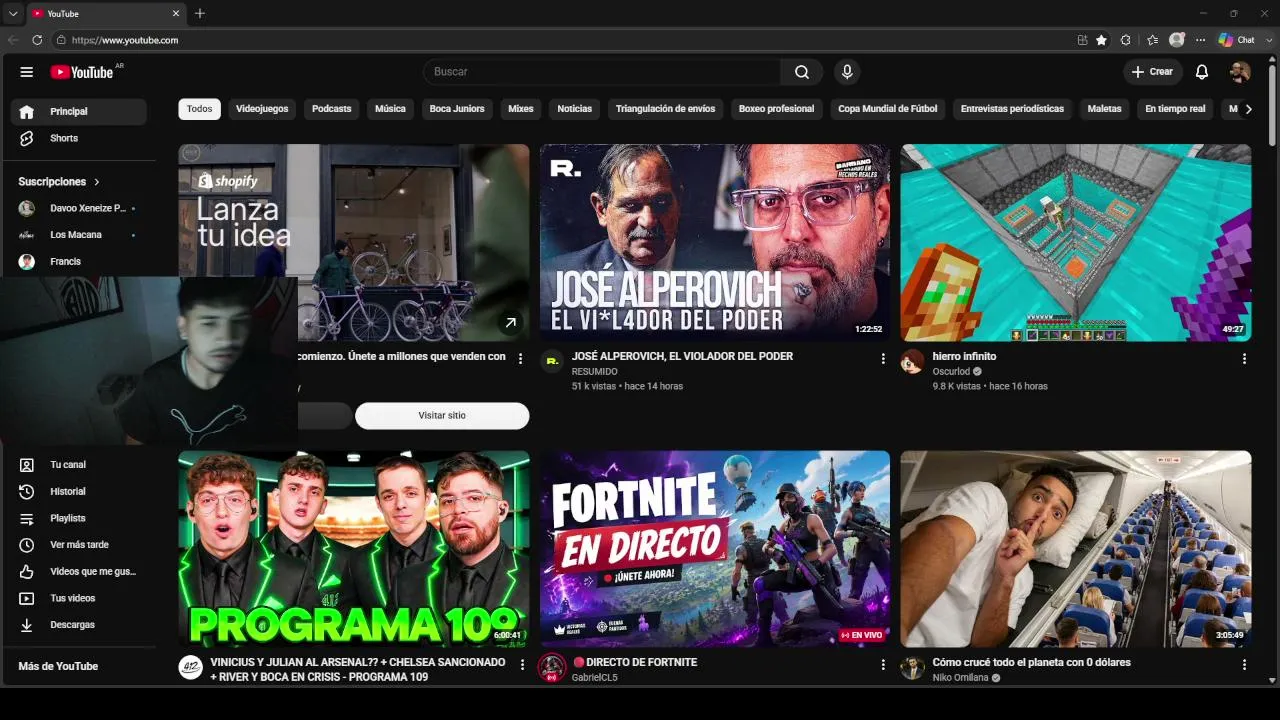Open a new browser tab

point(200,13)
